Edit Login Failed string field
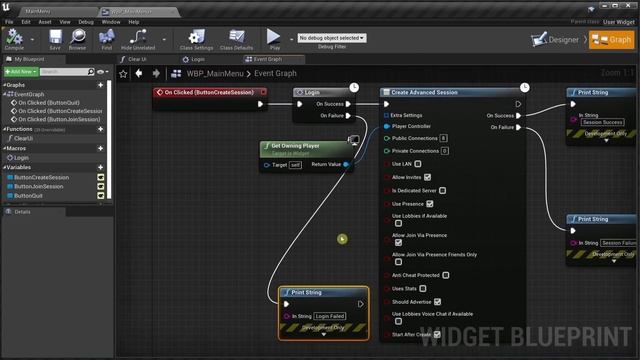Viewport: 640px width, 360px height. 330,316
